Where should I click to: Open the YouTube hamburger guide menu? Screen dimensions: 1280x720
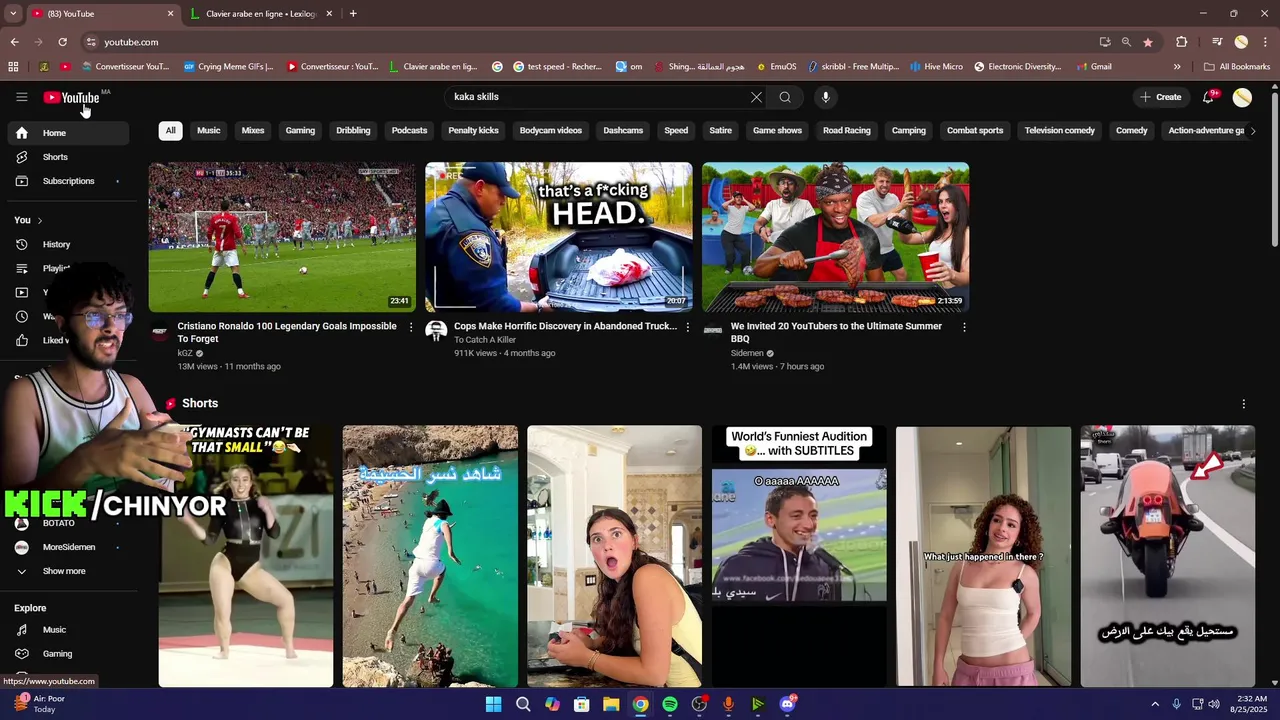coord(21,97)
